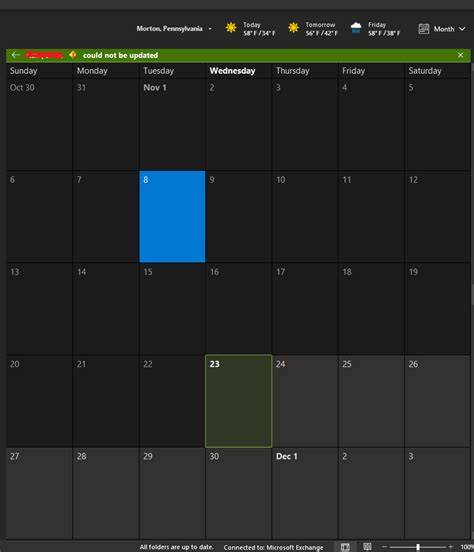Click the sunny weather icon for Today
The width and height of the screenshot is (474, 552).
pos(231,28)
